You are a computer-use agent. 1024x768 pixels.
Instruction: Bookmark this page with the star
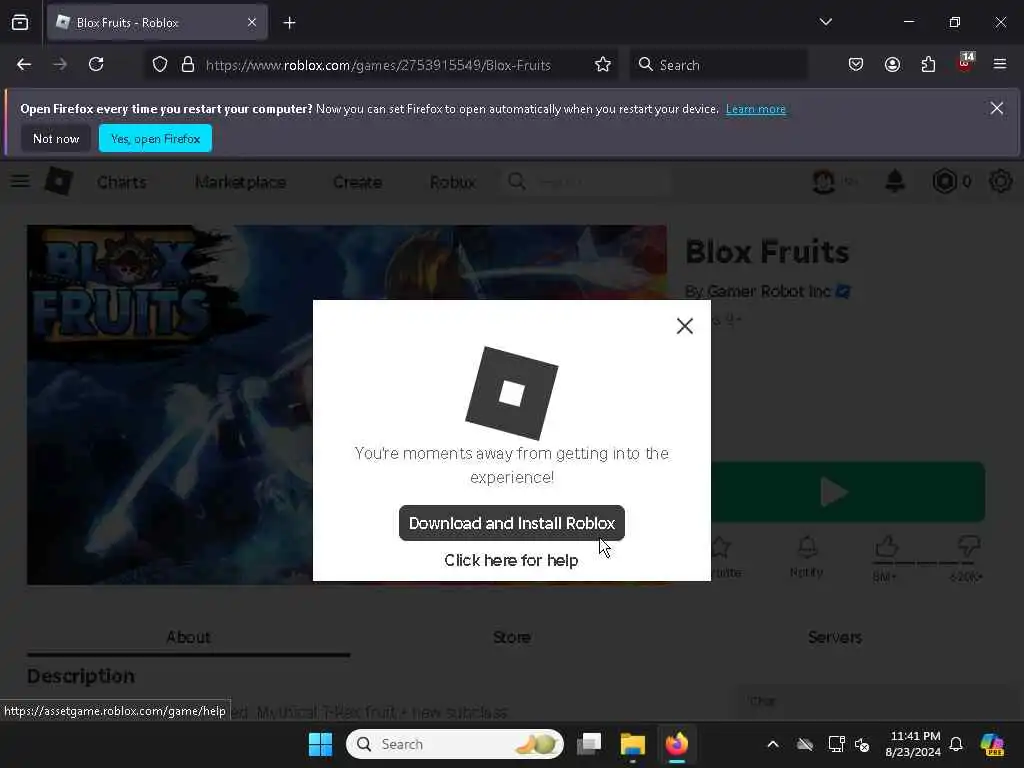pyautogui.click(x=603, y=65)
